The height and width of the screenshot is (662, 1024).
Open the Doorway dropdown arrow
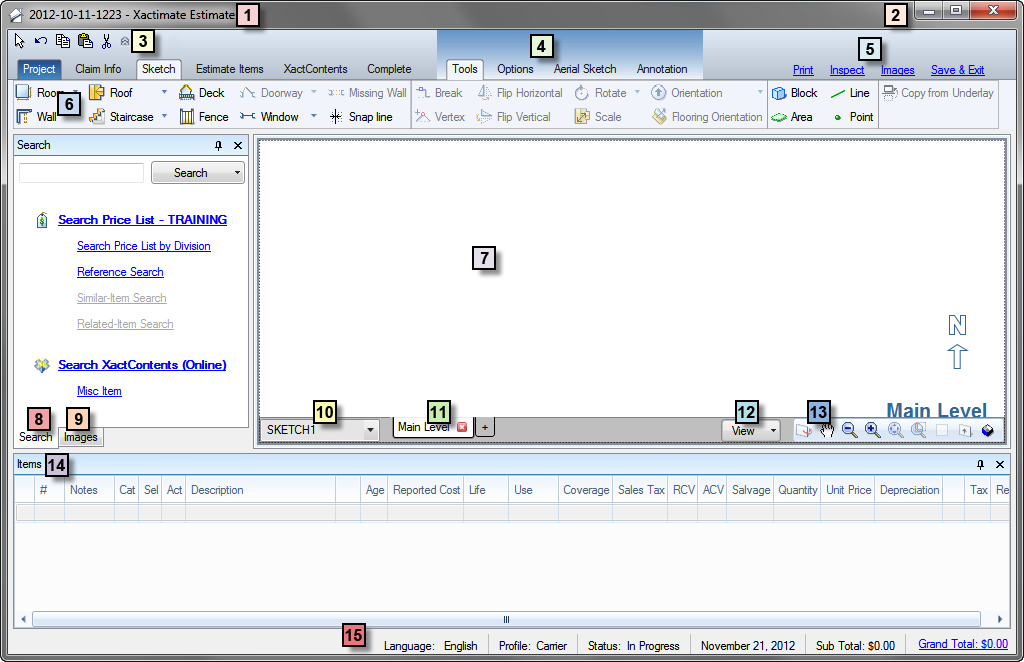pos(314,92)
